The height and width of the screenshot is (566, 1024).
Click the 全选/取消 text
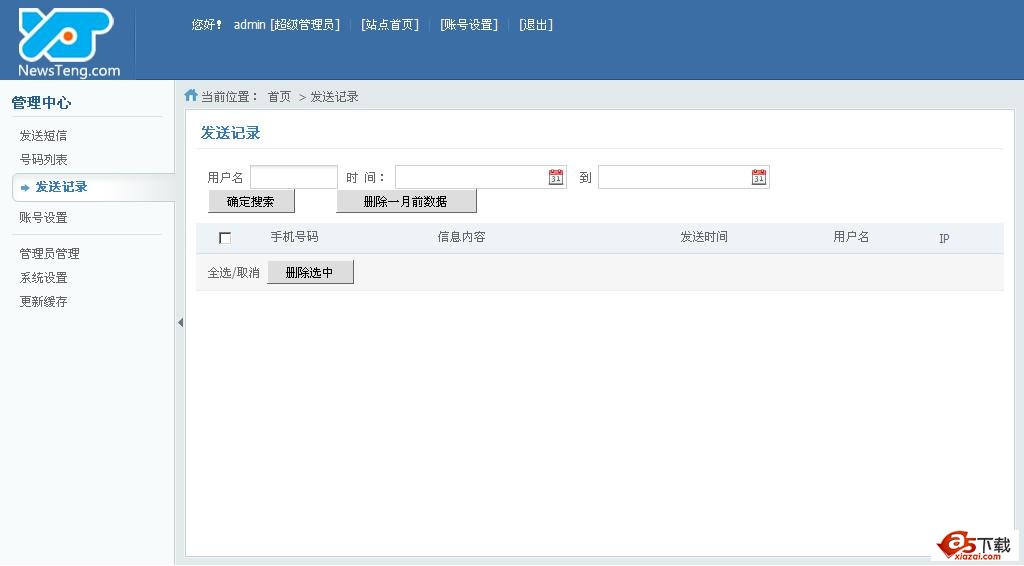233,272
